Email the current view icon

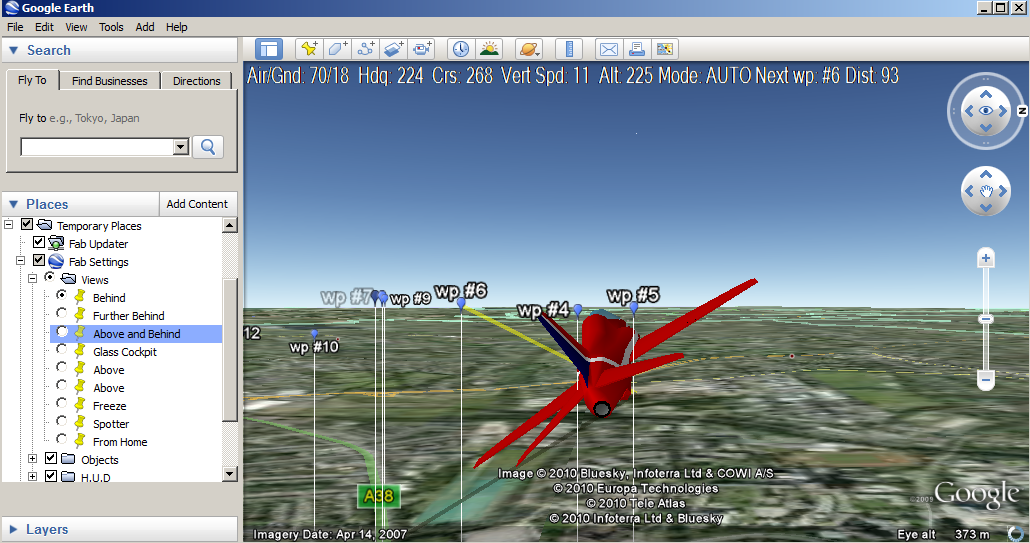pos(609,49)
